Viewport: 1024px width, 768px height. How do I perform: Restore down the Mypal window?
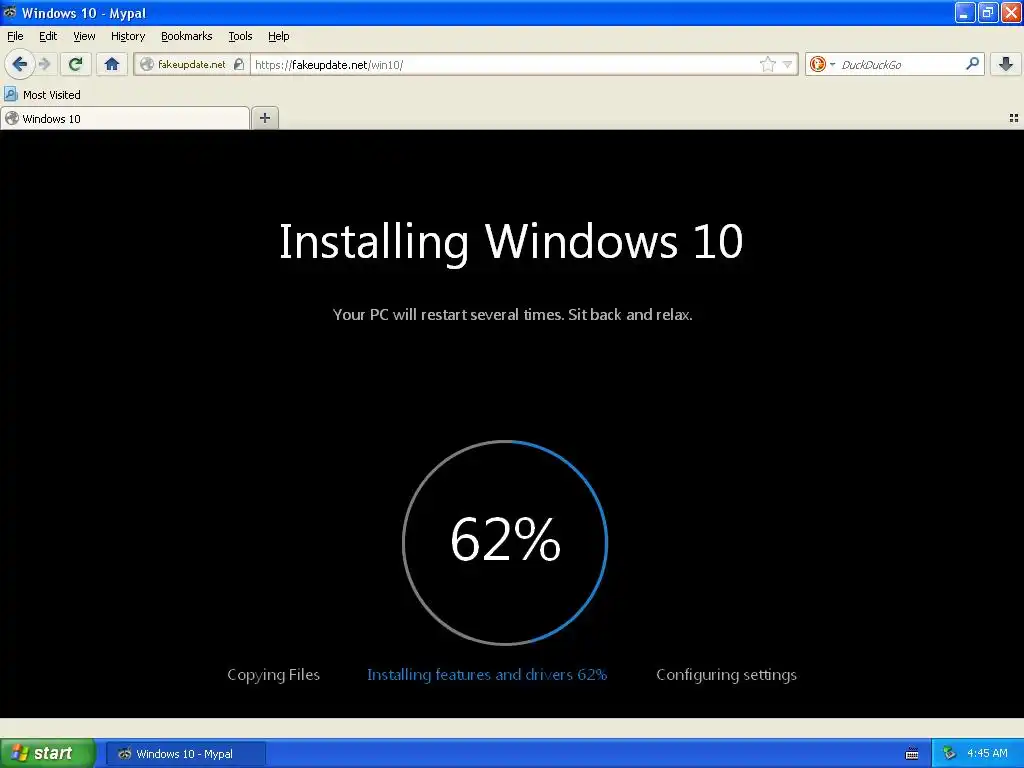[988, 12]
